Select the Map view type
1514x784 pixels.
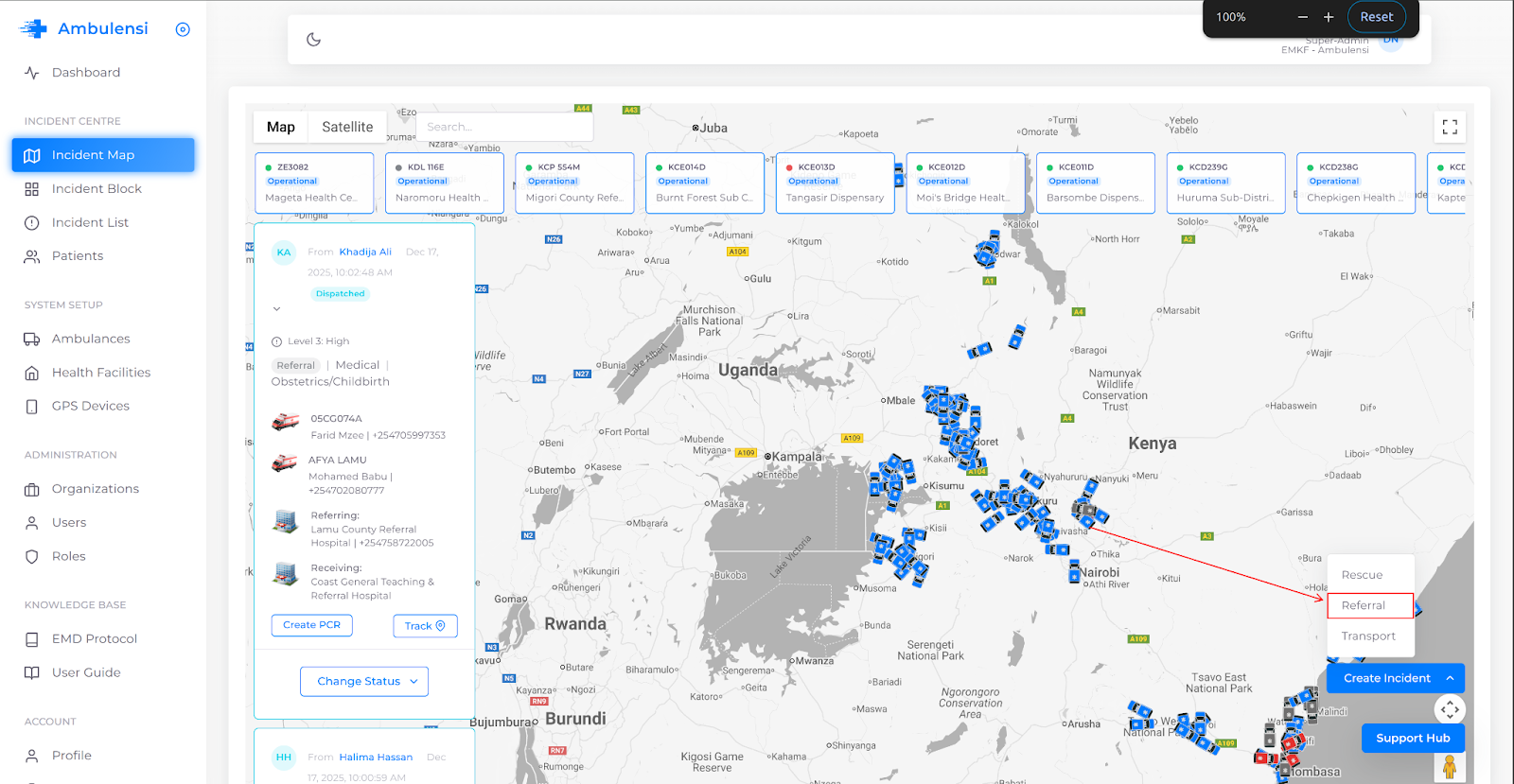click(281, 127)
